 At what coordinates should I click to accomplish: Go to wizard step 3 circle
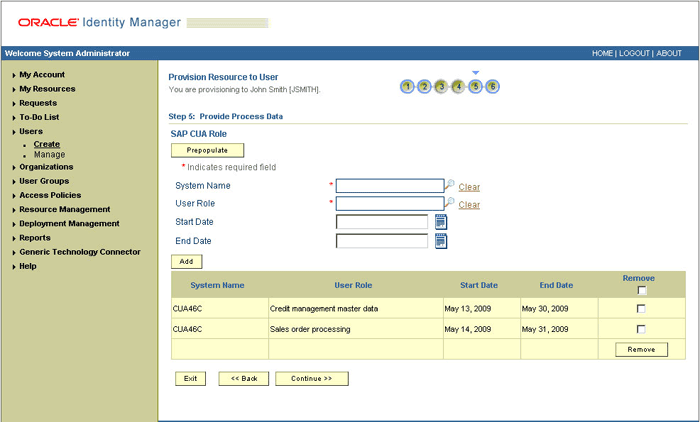tap(441, 86)
